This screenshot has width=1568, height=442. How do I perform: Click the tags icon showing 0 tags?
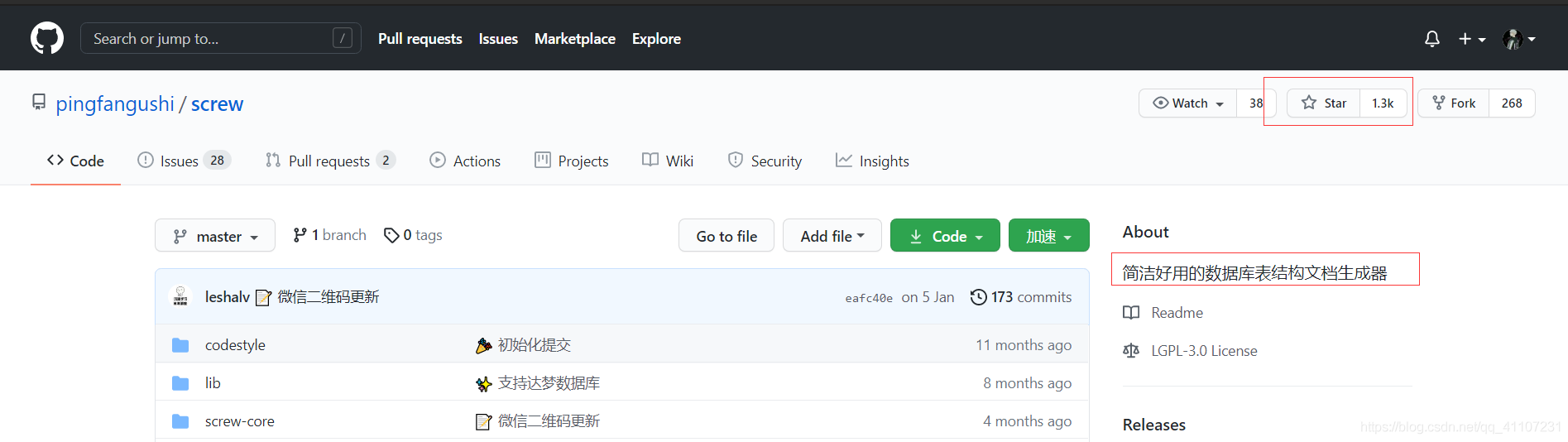click(x=391, y=236)
